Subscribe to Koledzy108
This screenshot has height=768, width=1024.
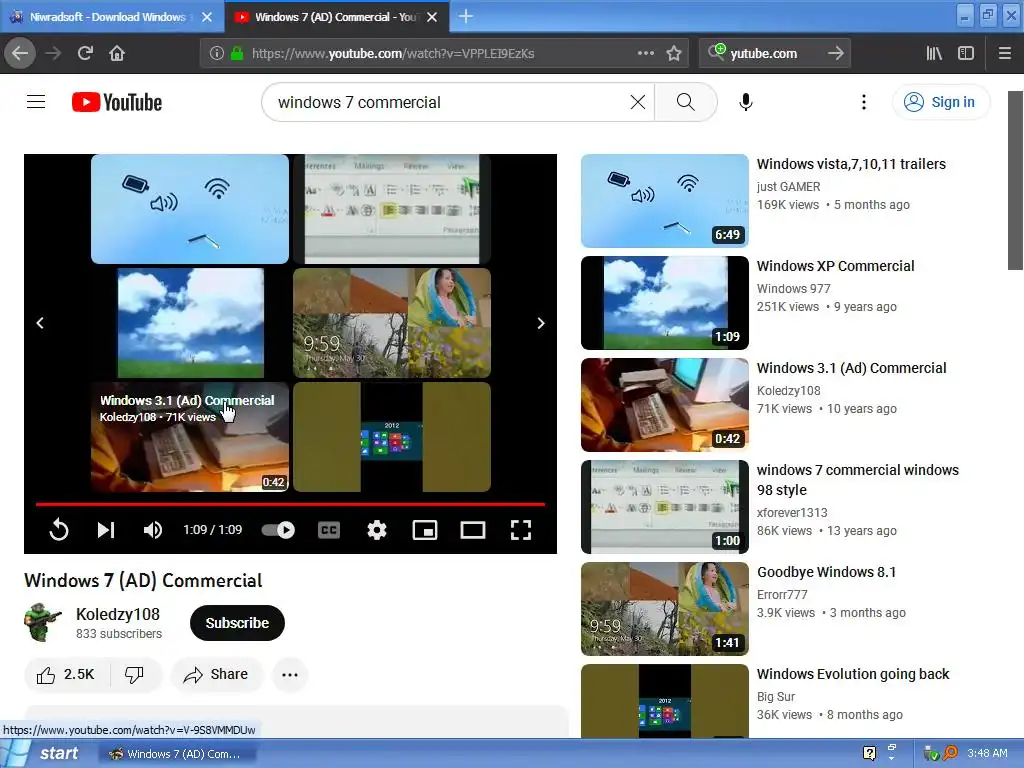tap(237, 623)
